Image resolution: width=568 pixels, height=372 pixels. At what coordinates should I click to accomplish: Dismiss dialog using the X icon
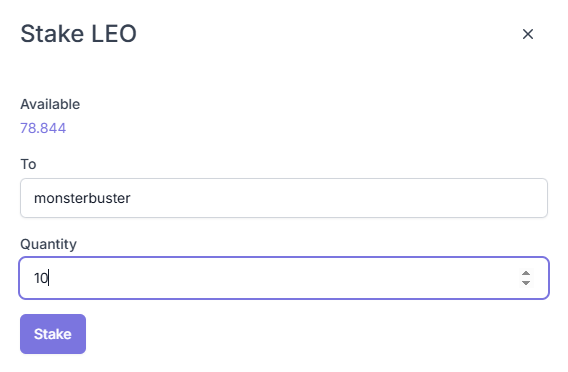[x=528, y=34]
